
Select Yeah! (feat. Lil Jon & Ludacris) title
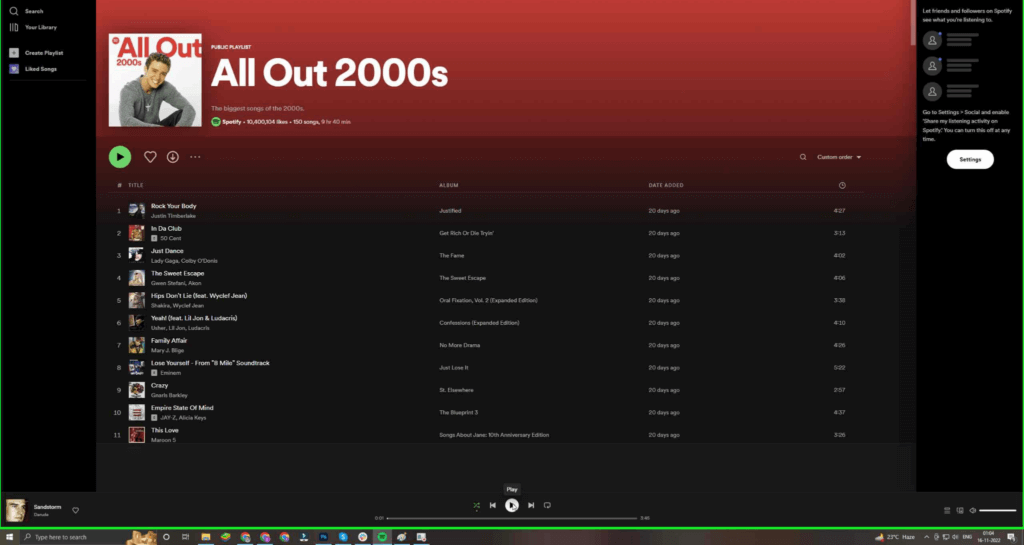click(x=194, y=319)
